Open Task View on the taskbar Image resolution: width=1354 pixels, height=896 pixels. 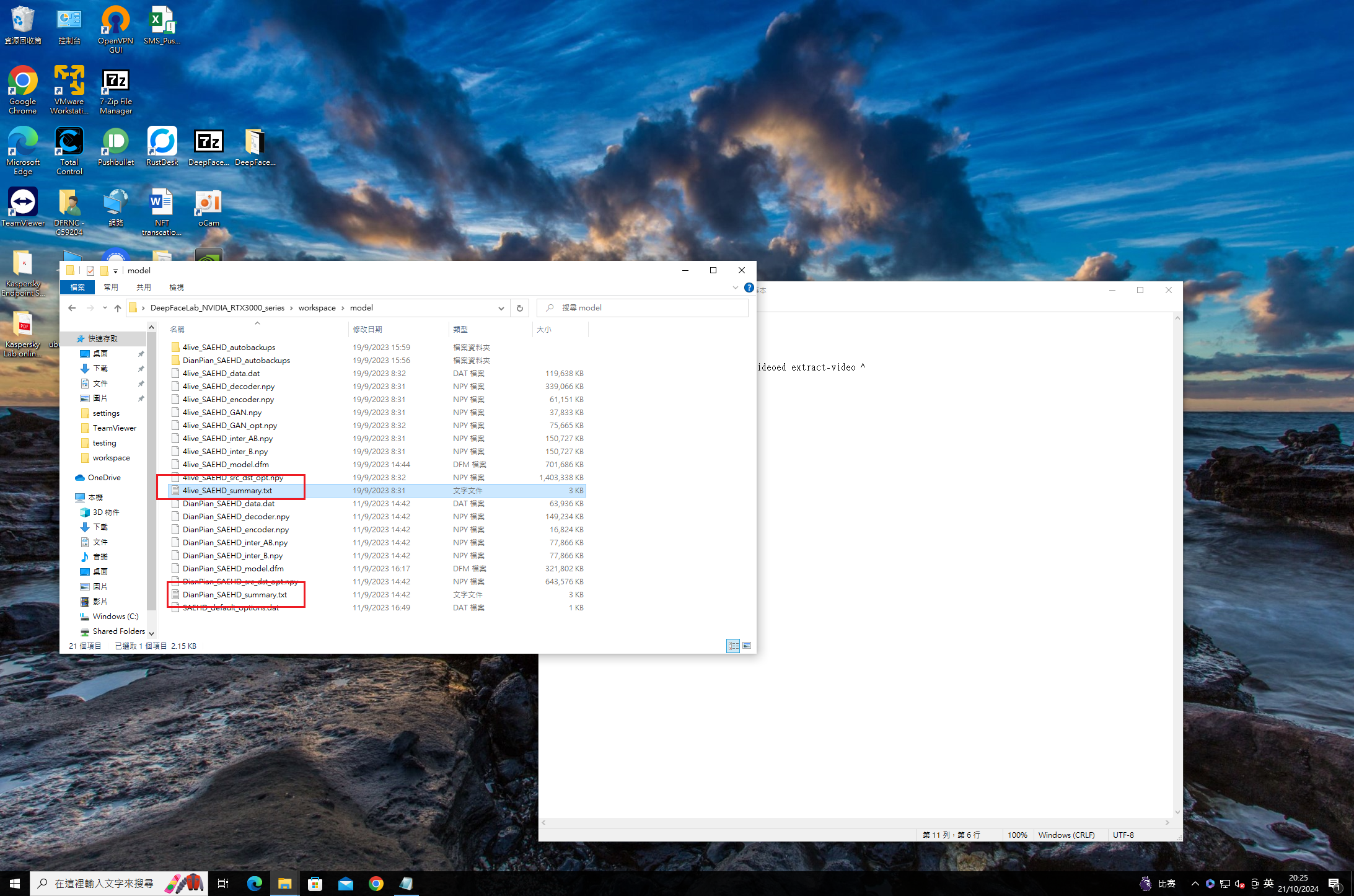(x=223, y=884)
